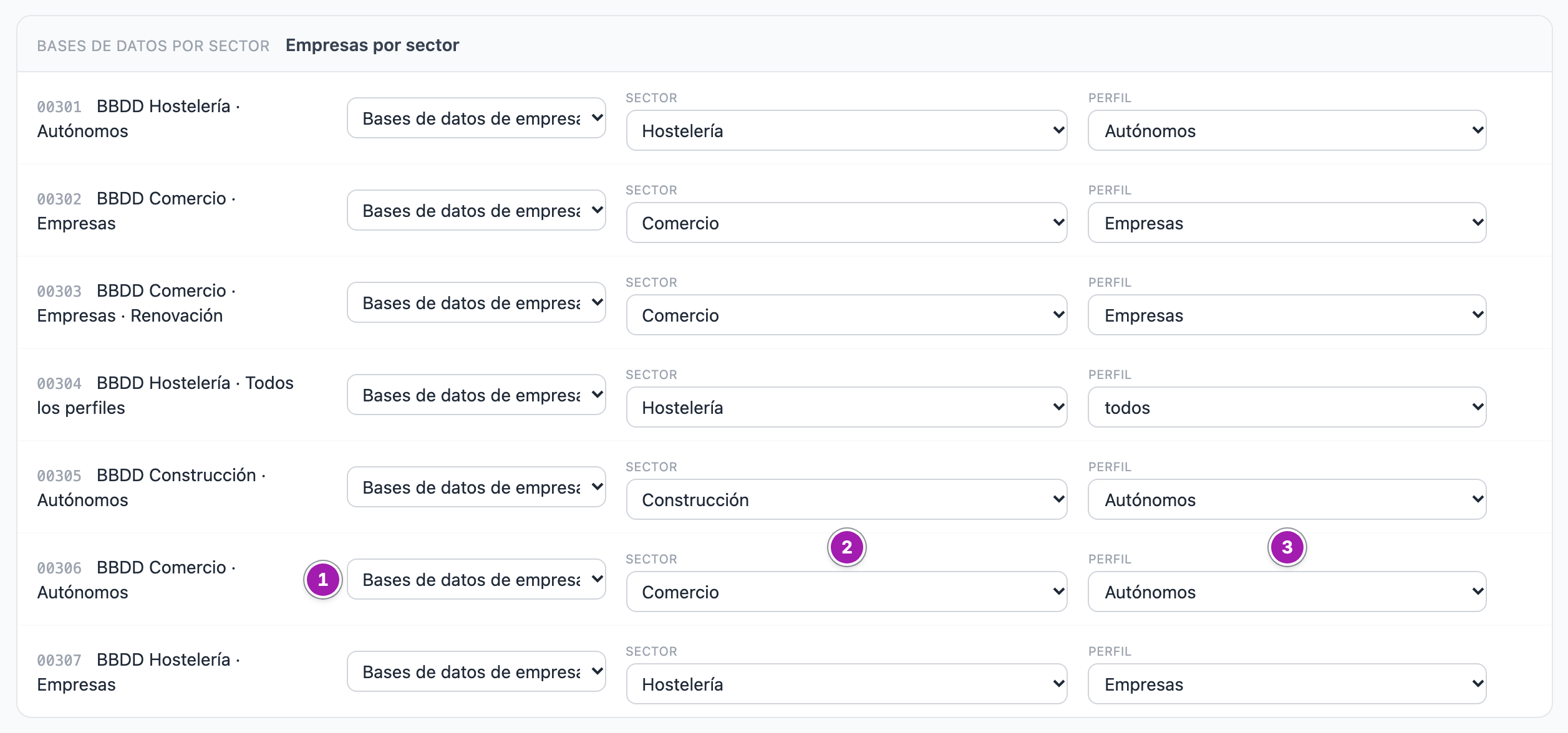
Task: Select 'BBDD Hostelería · Autónomos' item 00301
Action: pyautogui.click(x=138, y=118)
